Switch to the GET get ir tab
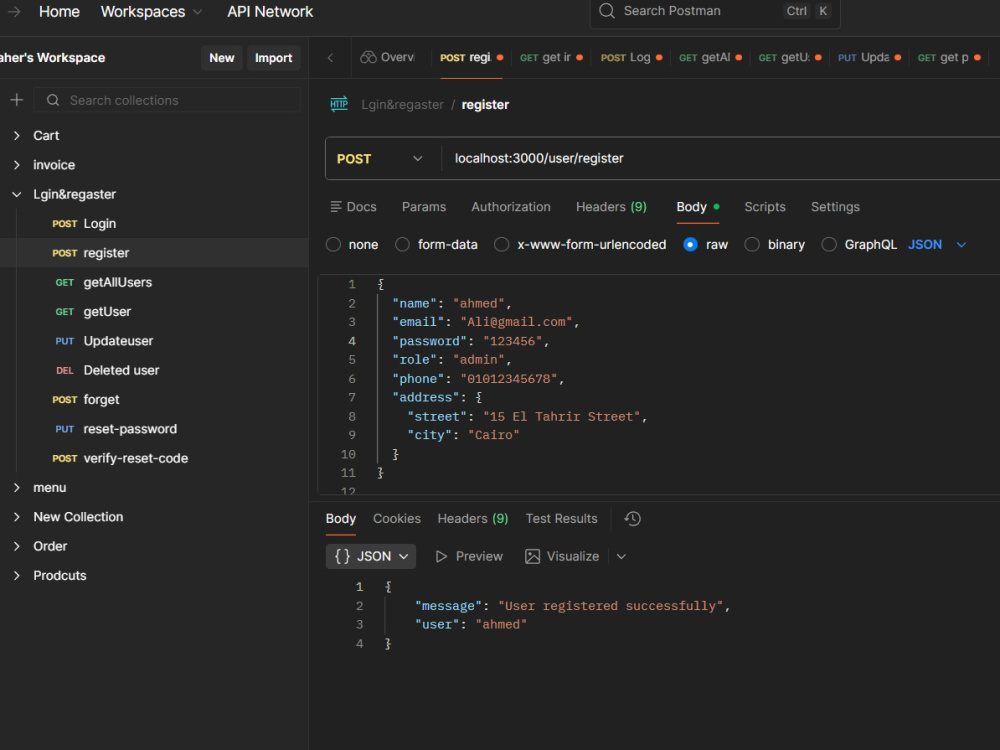This screenshot has width=1000, height=750. click(551, 57)
